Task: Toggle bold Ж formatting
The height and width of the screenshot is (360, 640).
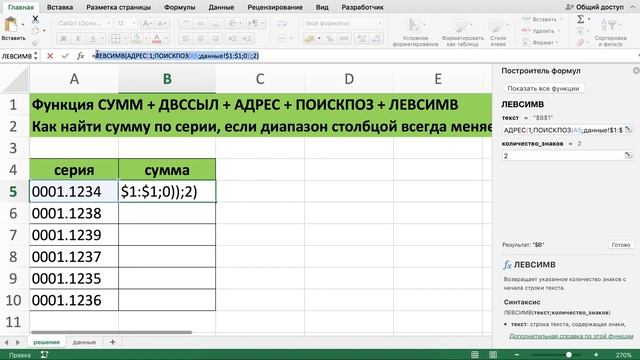Action: click(63, 39)
